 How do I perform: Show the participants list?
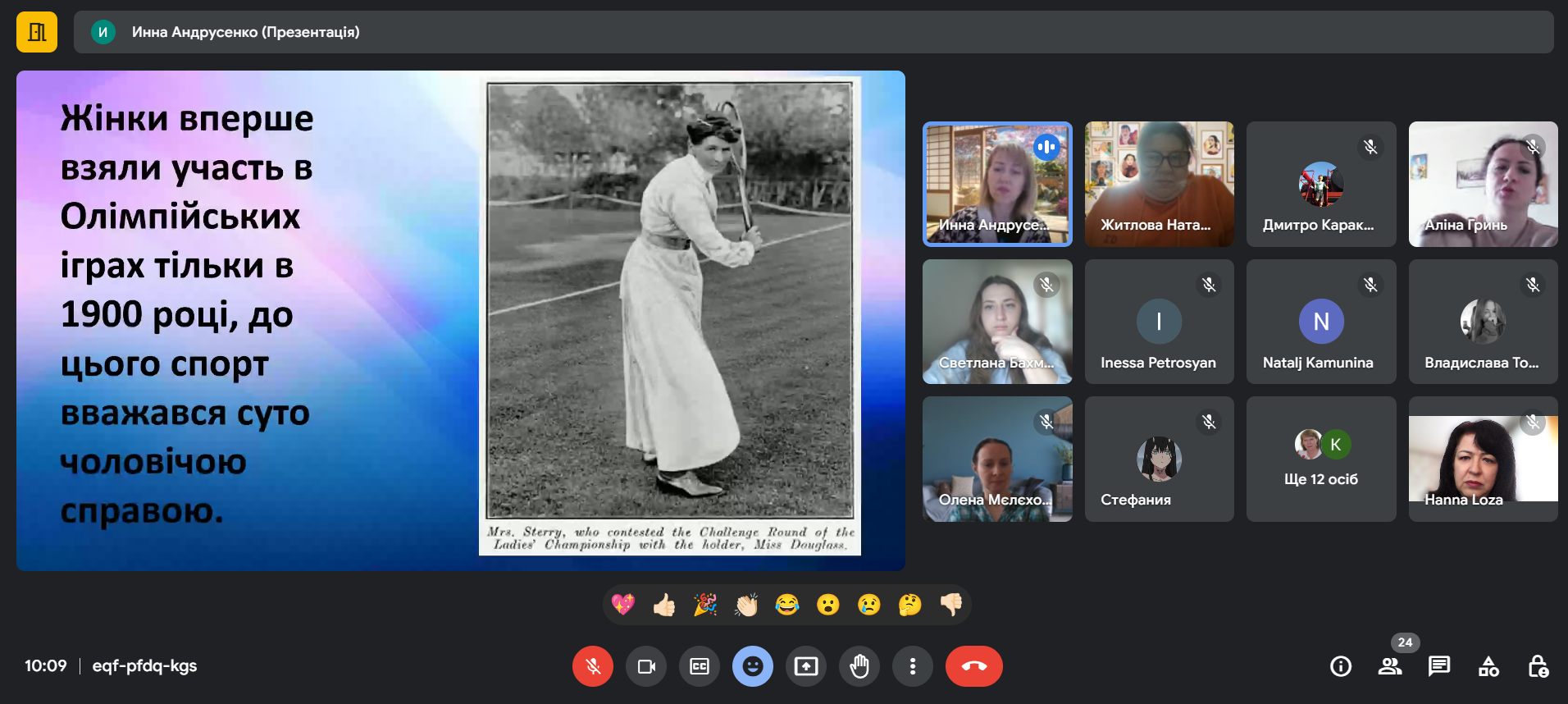(1390, 666)
